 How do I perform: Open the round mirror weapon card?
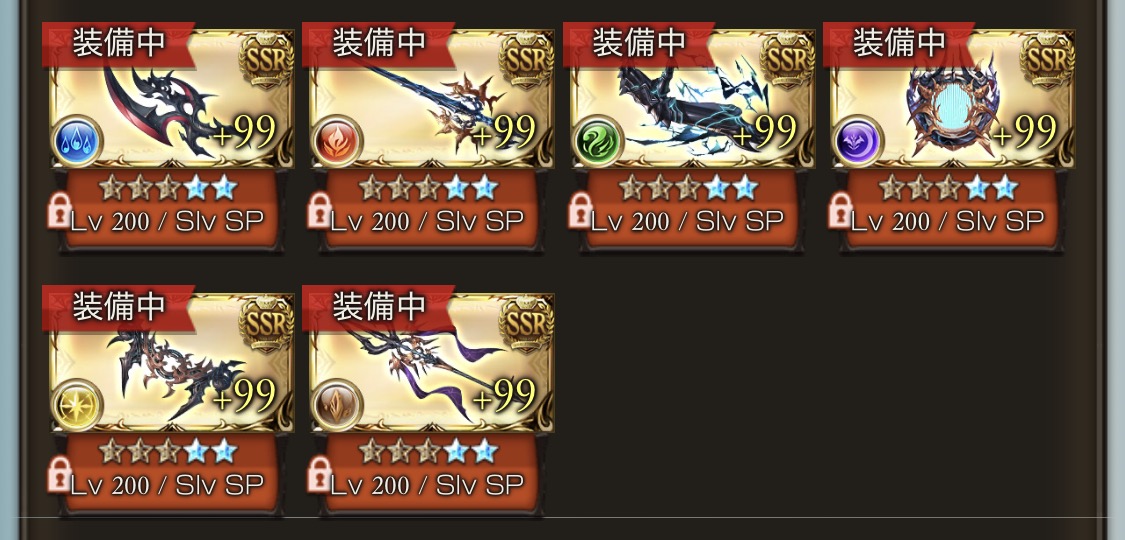[952, 99]
